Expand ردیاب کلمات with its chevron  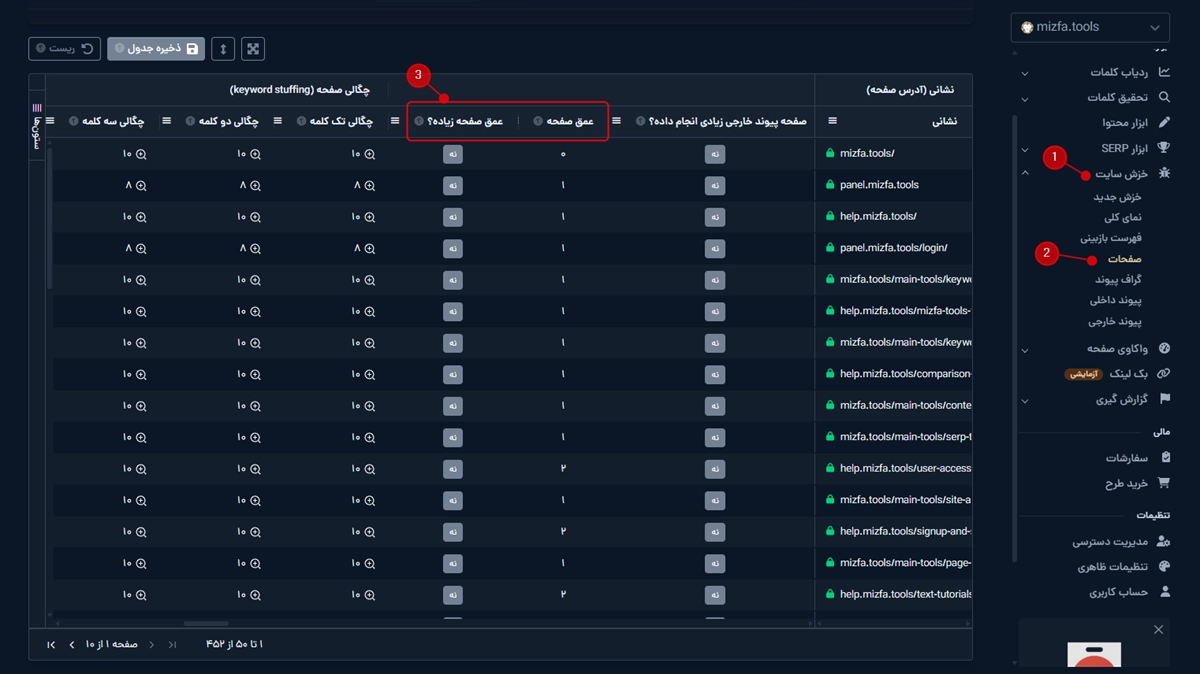pyautogui.click(x=1024, y=73)
